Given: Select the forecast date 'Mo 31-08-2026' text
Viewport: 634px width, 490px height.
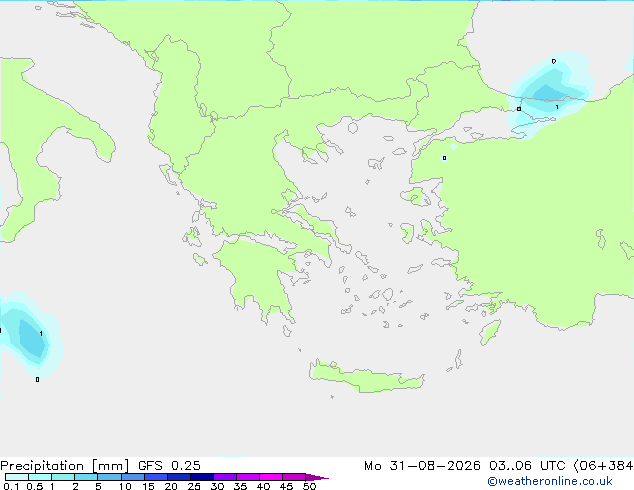Looking at the screenshot, I should point(422,466).
